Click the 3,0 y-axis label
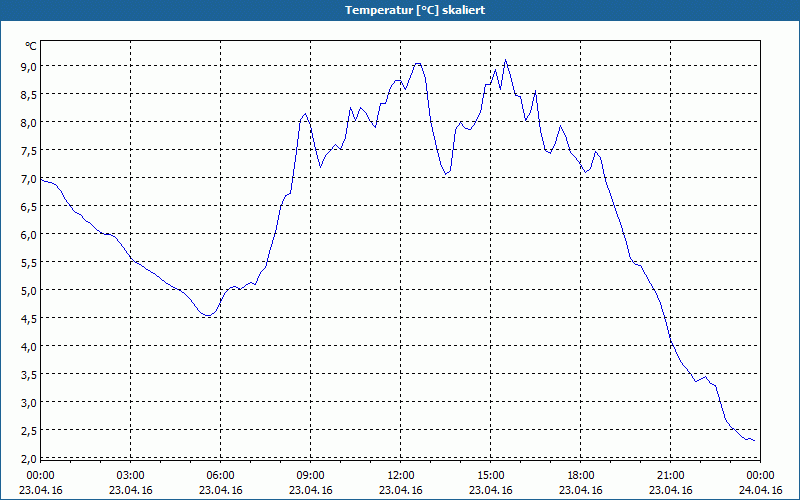 click(x=29, y=403)
